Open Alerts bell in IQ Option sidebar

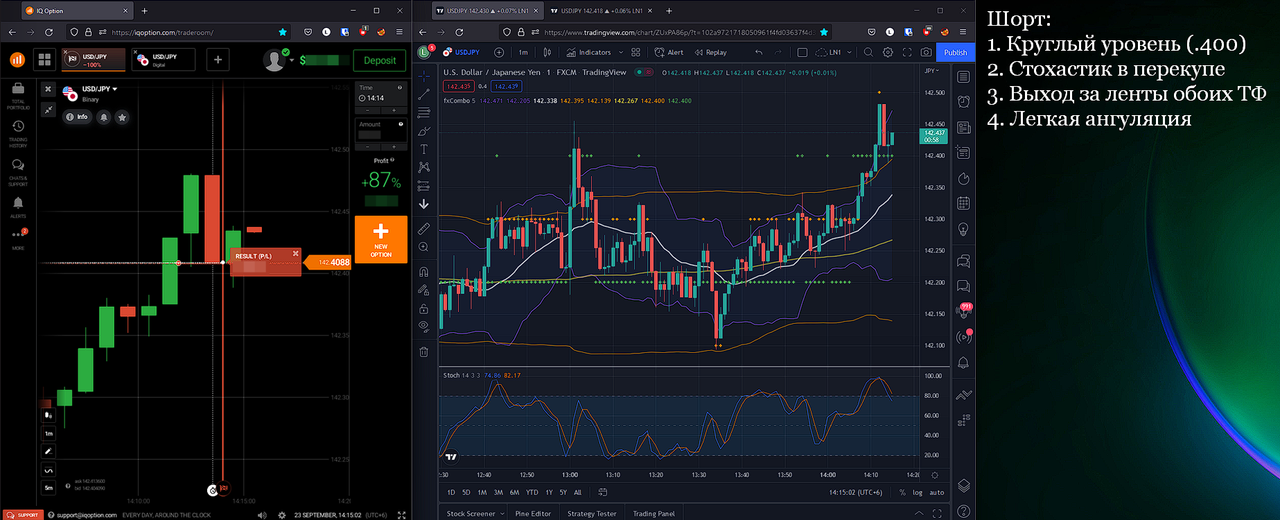(18, 206)
